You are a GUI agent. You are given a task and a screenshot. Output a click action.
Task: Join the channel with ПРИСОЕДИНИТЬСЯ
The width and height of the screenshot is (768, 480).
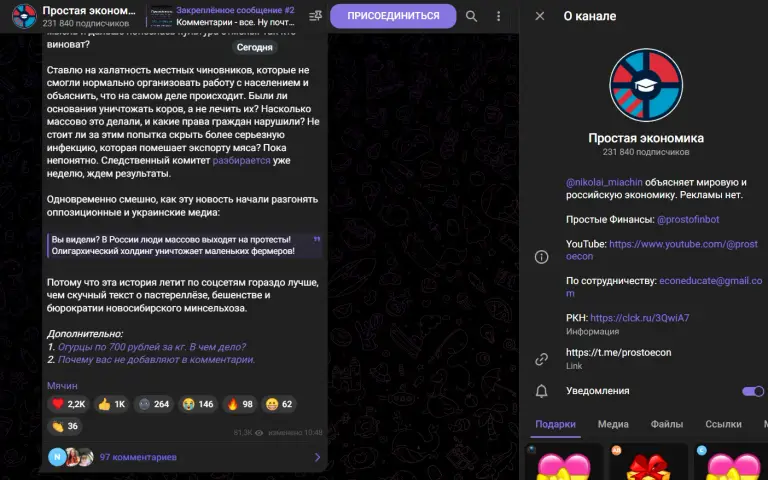[x=393, y=16]
